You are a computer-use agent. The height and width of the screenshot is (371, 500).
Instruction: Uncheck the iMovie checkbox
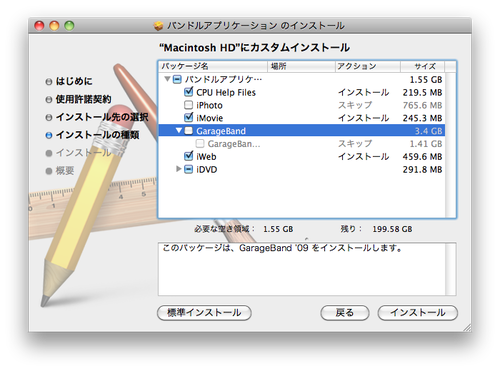pos(188,117)
